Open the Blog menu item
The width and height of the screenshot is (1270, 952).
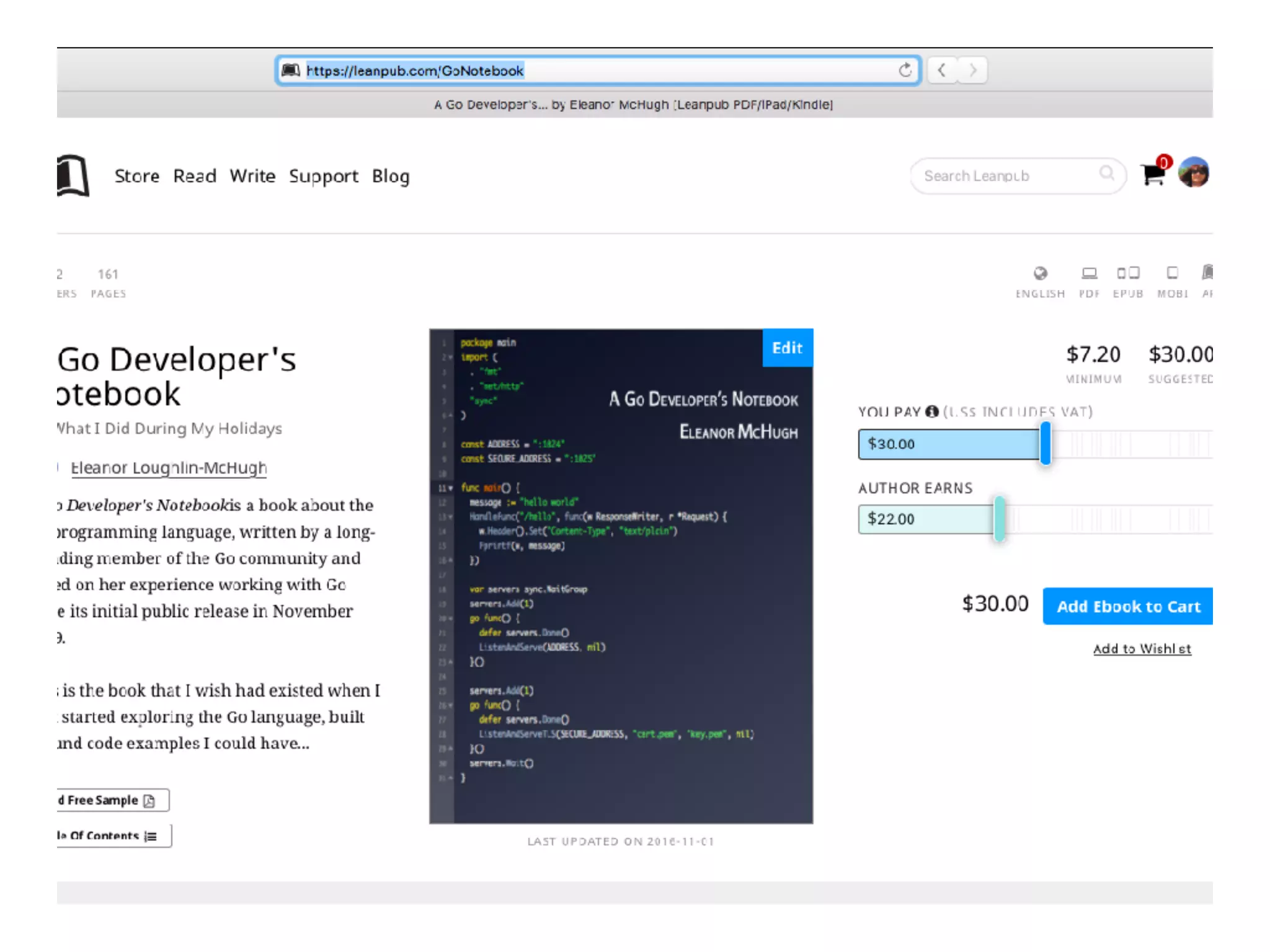tap(391, 176)
